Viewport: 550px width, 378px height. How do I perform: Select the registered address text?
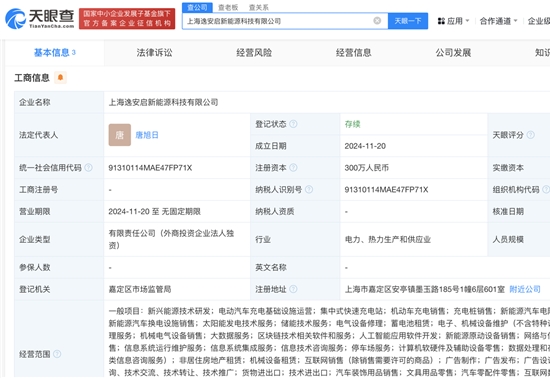click(x=425, y=289)
